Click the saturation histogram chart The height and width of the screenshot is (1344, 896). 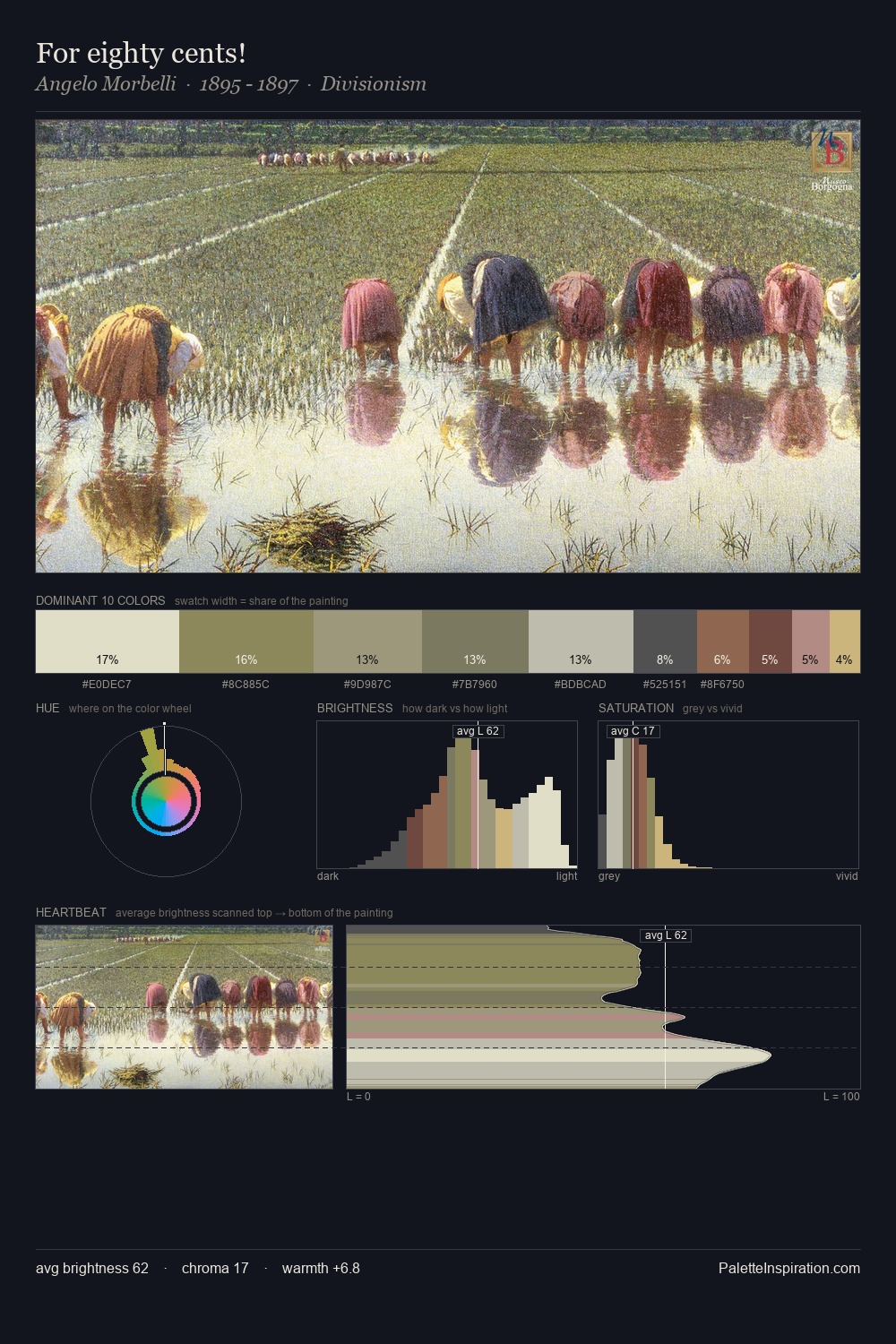pos(728,795)
